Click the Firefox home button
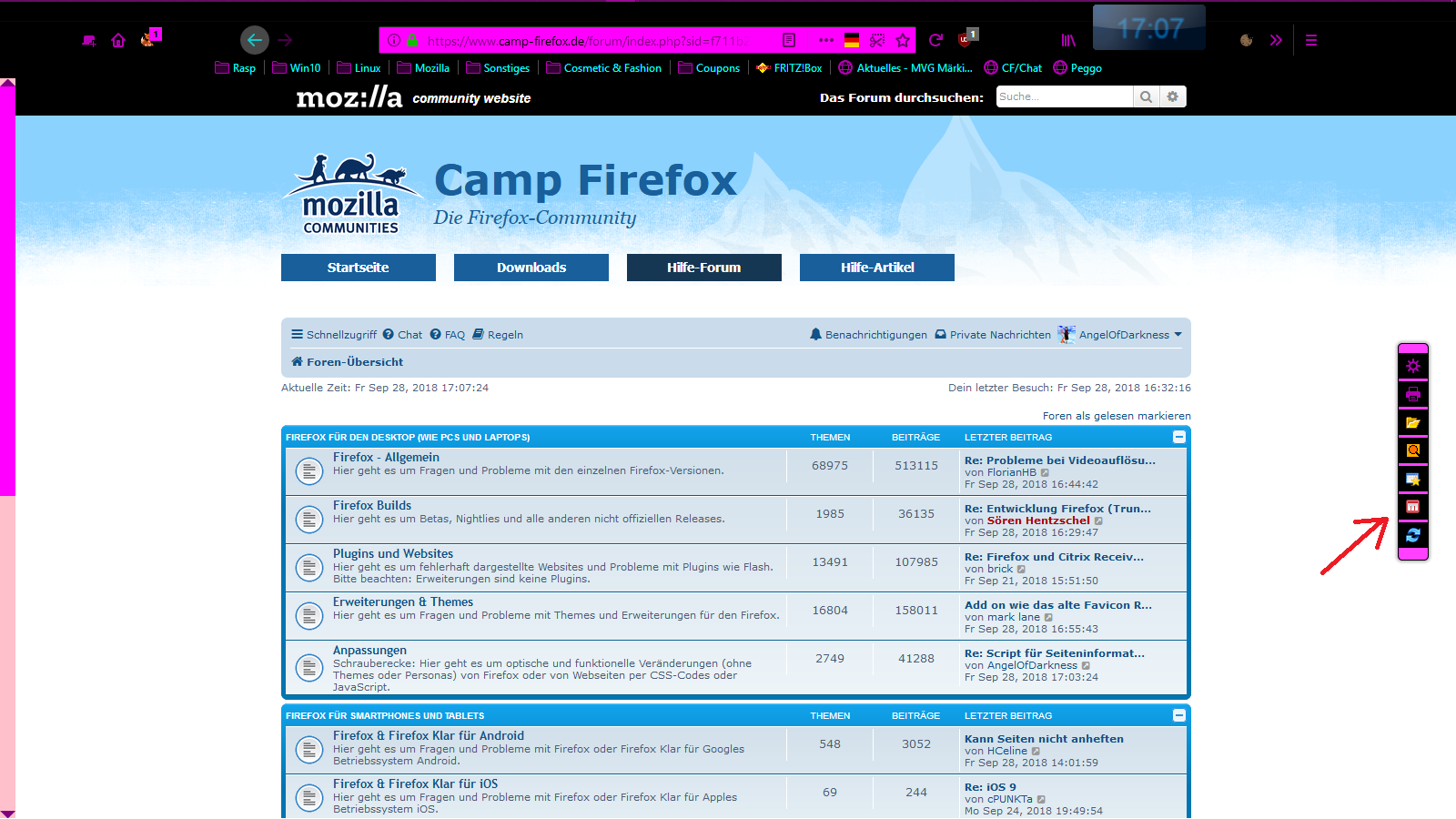Screen dimensions: 1456x819 (x=118, y=40)
